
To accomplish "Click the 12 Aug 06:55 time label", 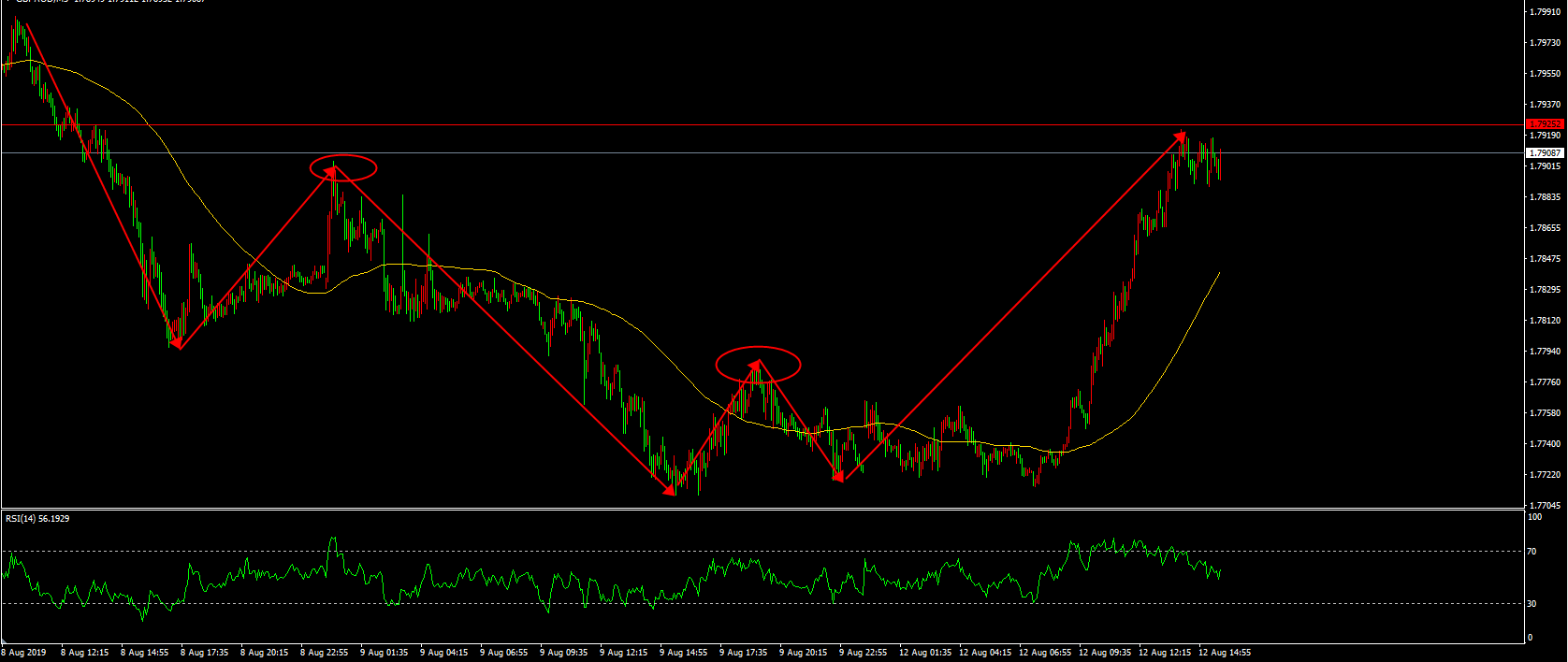I will click(1045, 653).
